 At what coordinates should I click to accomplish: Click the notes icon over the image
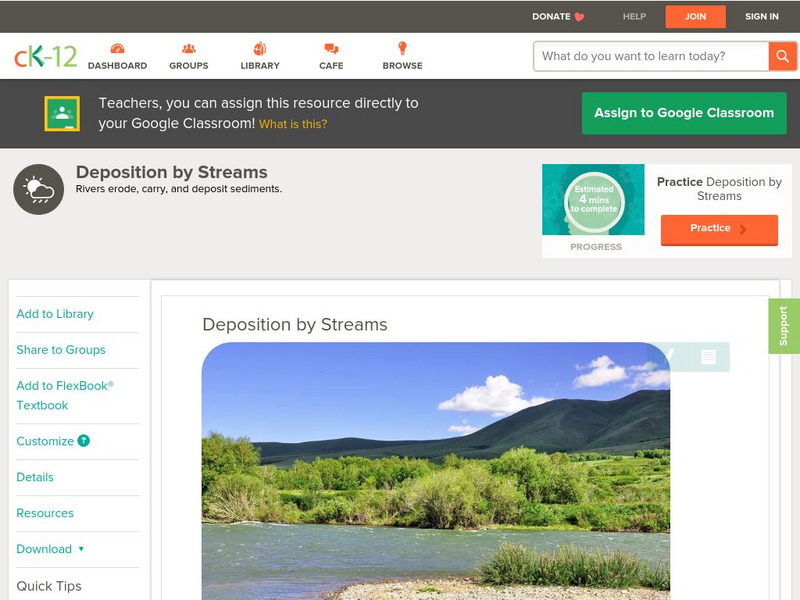coord(708,357)
